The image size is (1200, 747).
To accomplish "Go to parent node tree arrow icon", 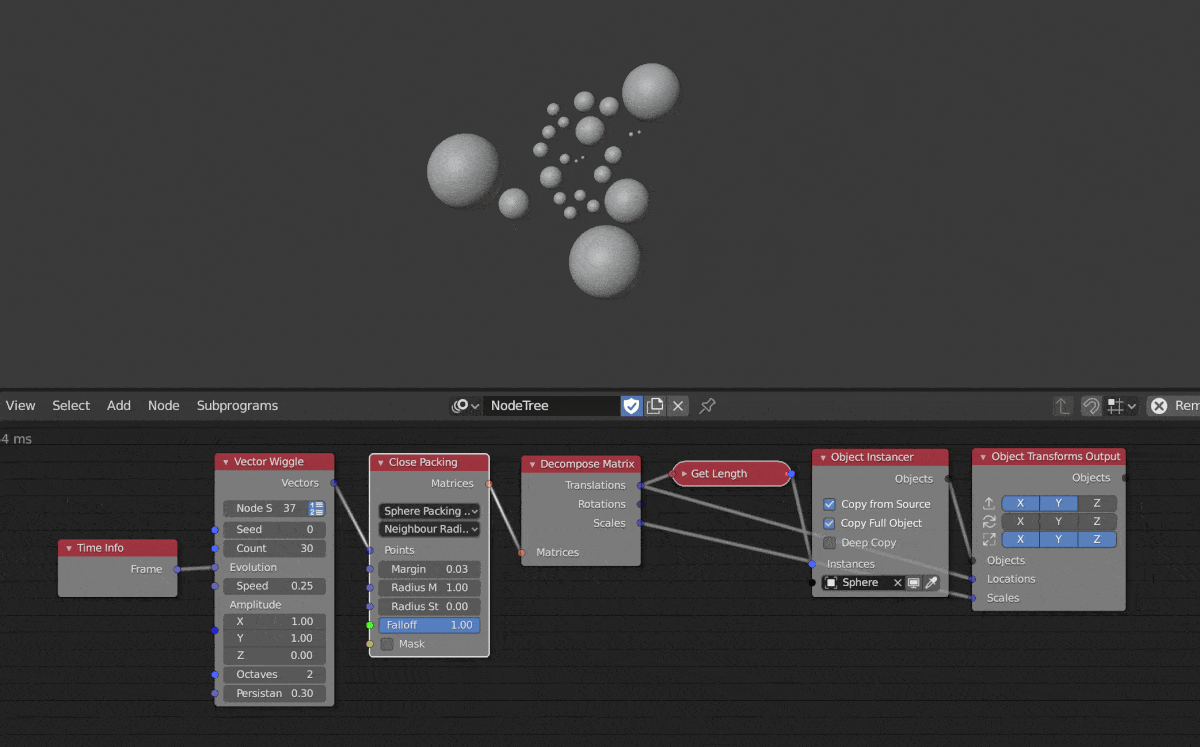I will (x=1062, y=406).
